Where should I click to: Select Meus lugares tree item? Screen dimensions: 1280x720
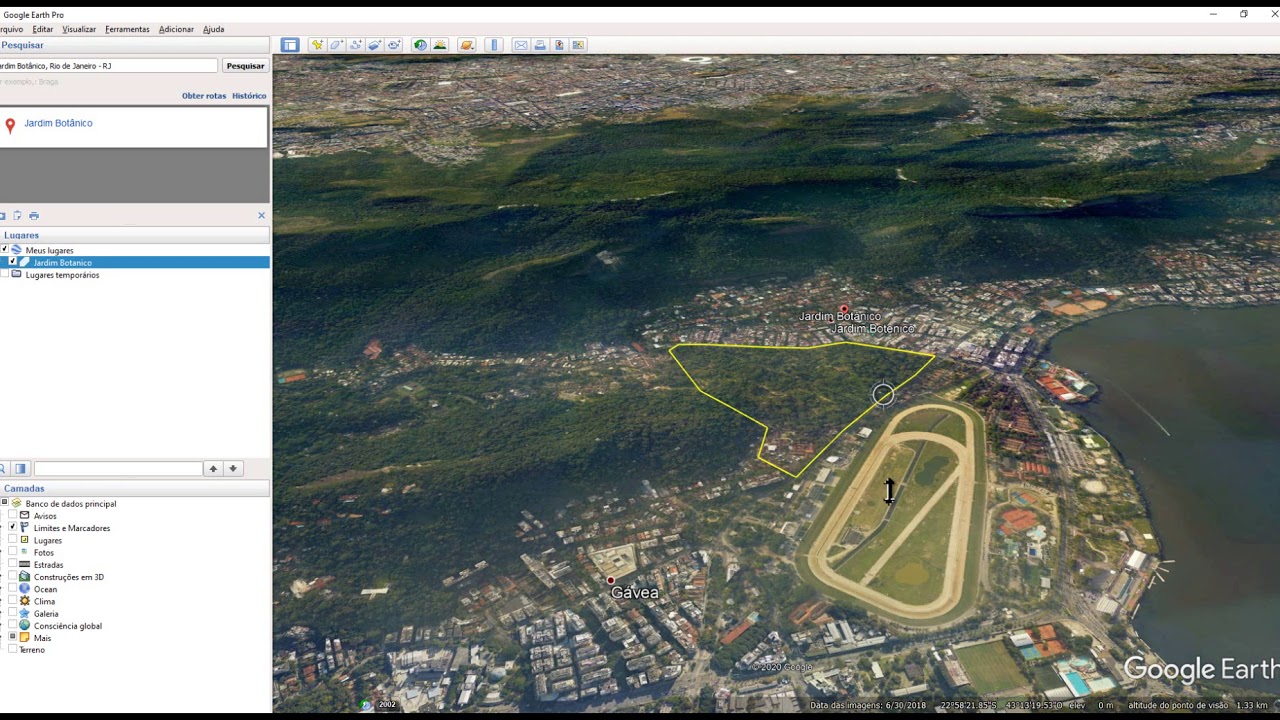point(49,250)
